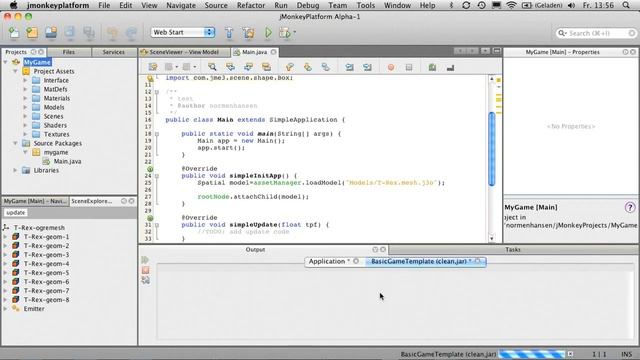The height and width of the screenshot is (360, 640).
Task: Switch to the Tasks tab
Action: [x=513, y=249]
